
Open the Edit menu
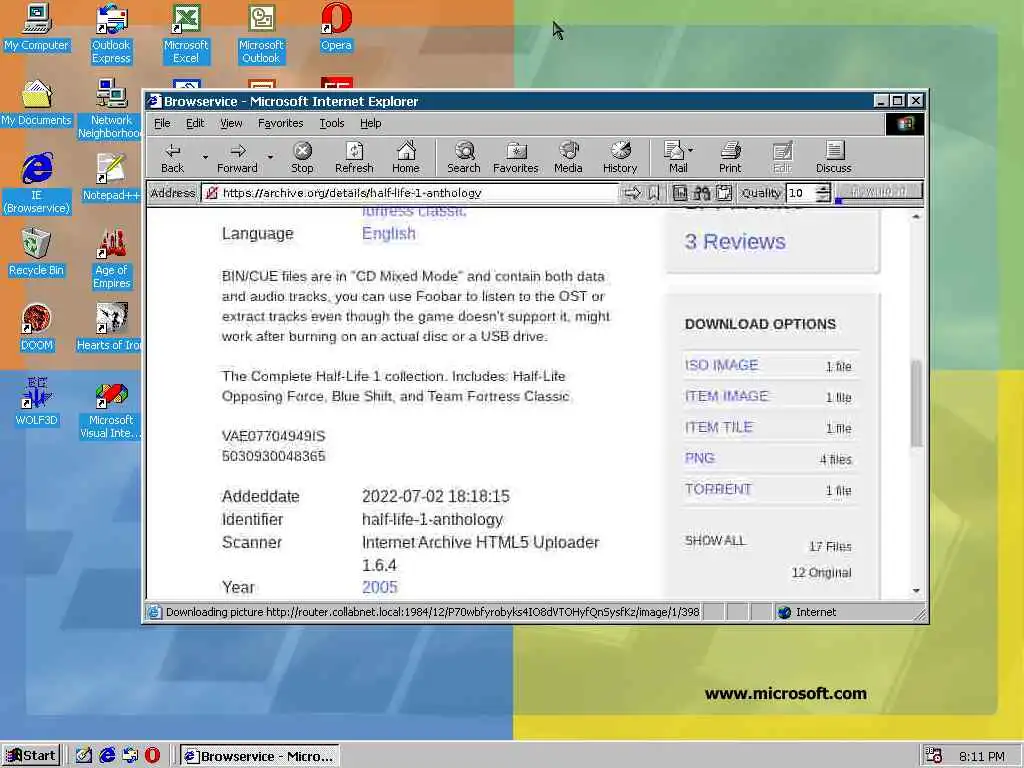[x=195, y=123]
